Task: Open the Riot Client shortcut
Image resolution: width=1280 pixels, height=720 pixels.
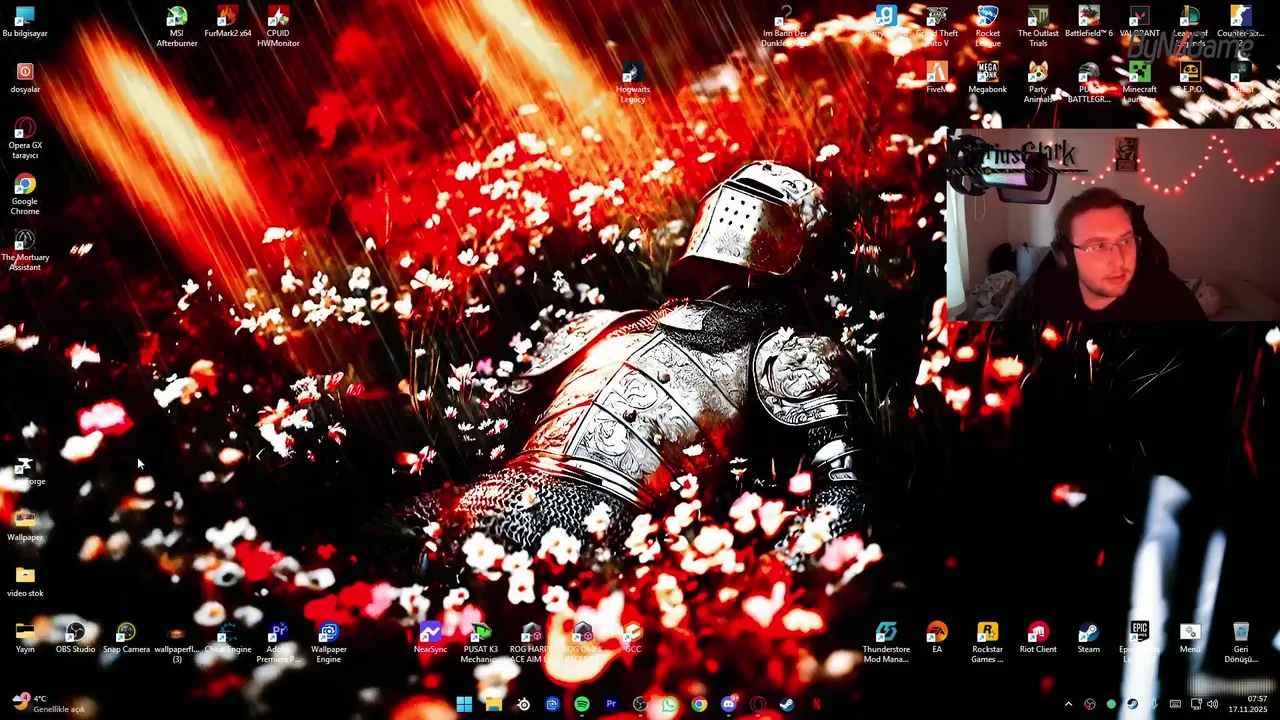Action: click(x=1038, y=638)
